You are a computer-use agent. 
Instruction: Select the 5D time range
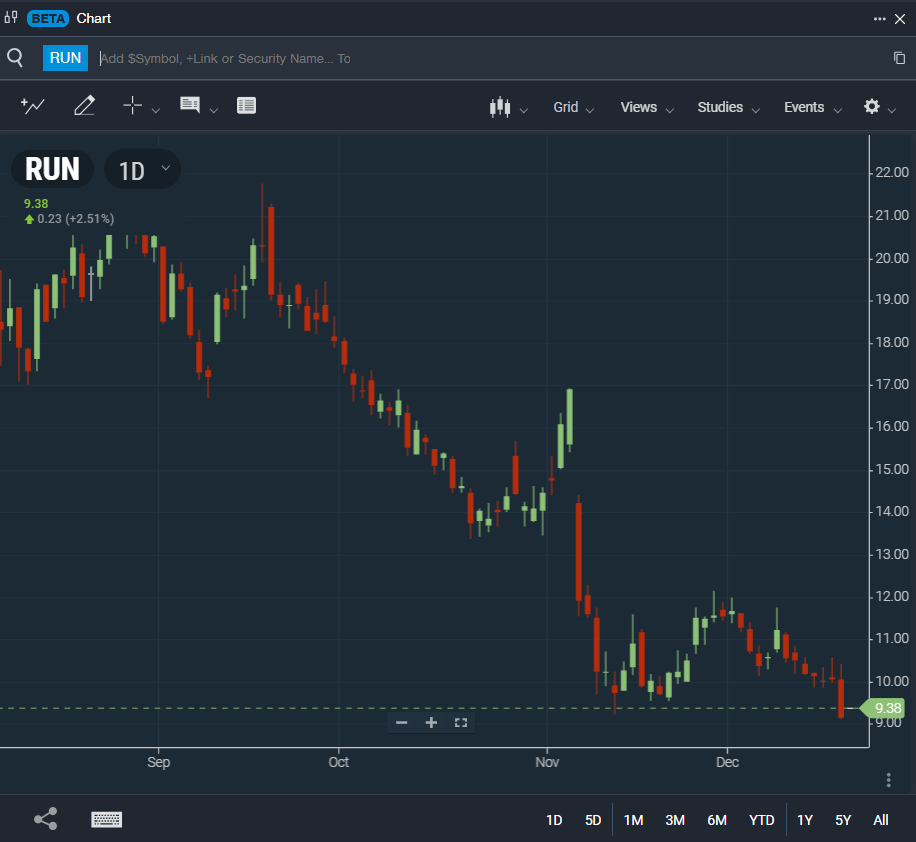[x=593, y=820]
